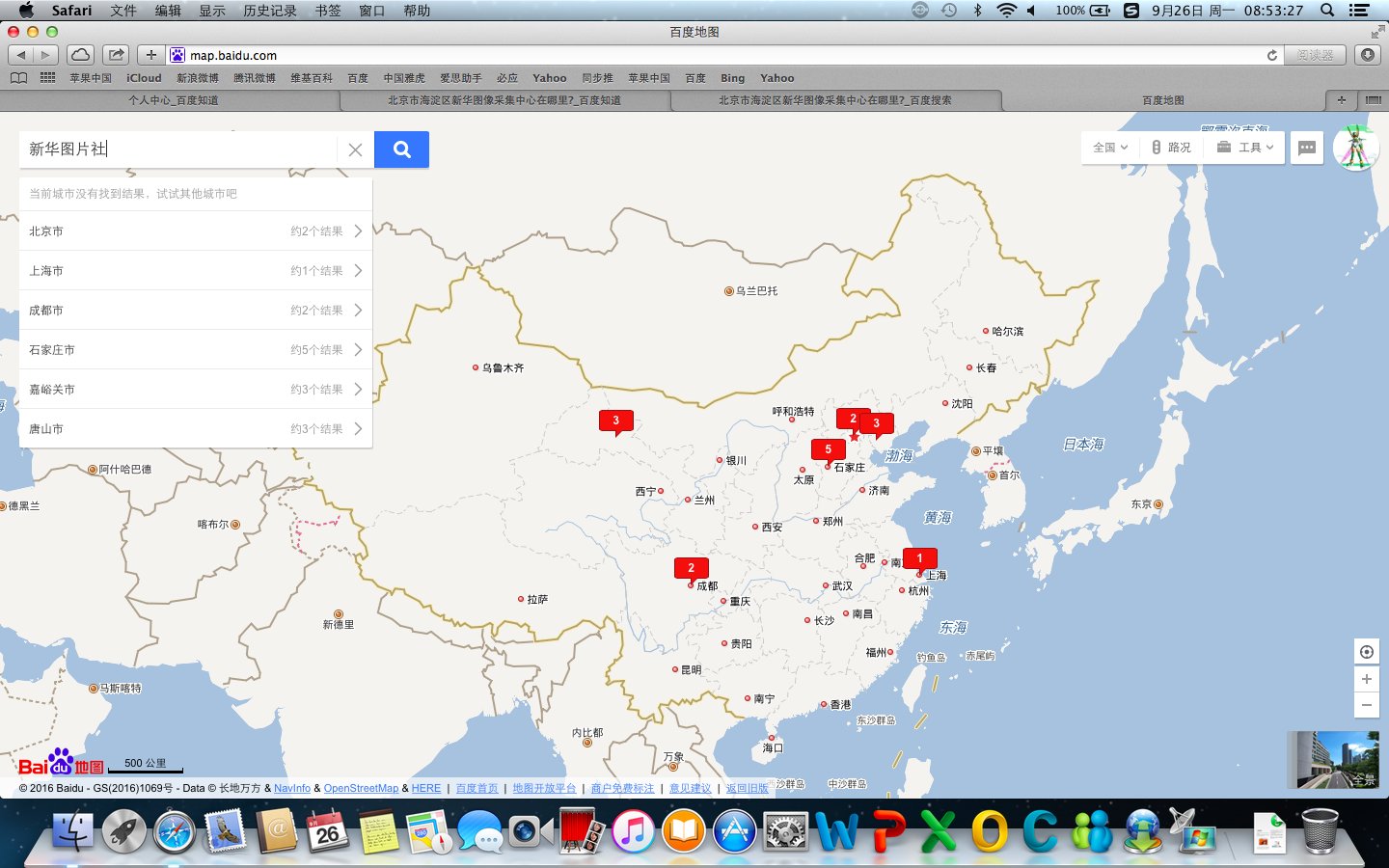This screenshot has height=868, width=1389.
Task: Zoom out the map with minus button
Action: tap(1366, 706)
